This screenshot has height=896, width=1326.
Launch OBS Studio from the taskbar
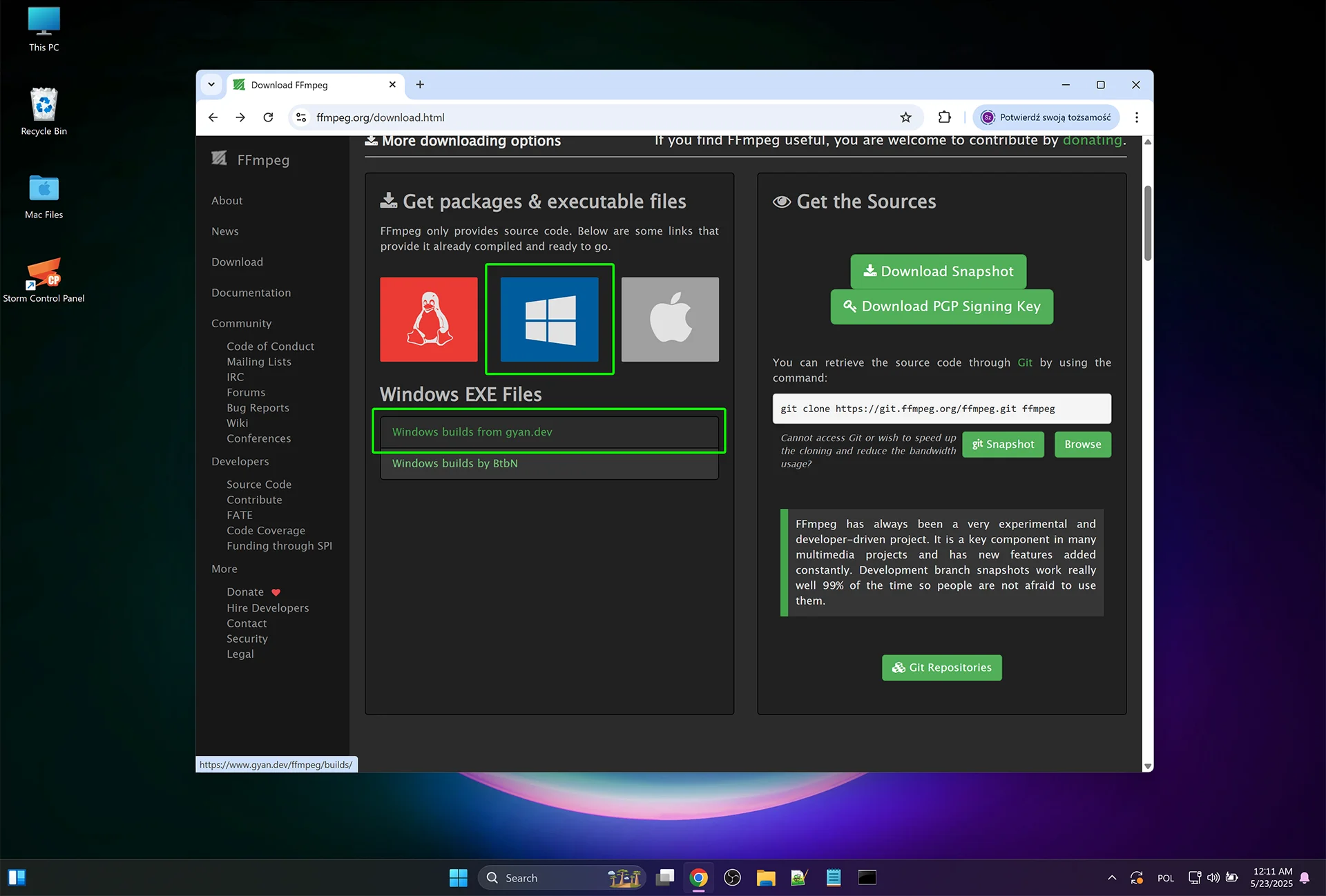731,877
